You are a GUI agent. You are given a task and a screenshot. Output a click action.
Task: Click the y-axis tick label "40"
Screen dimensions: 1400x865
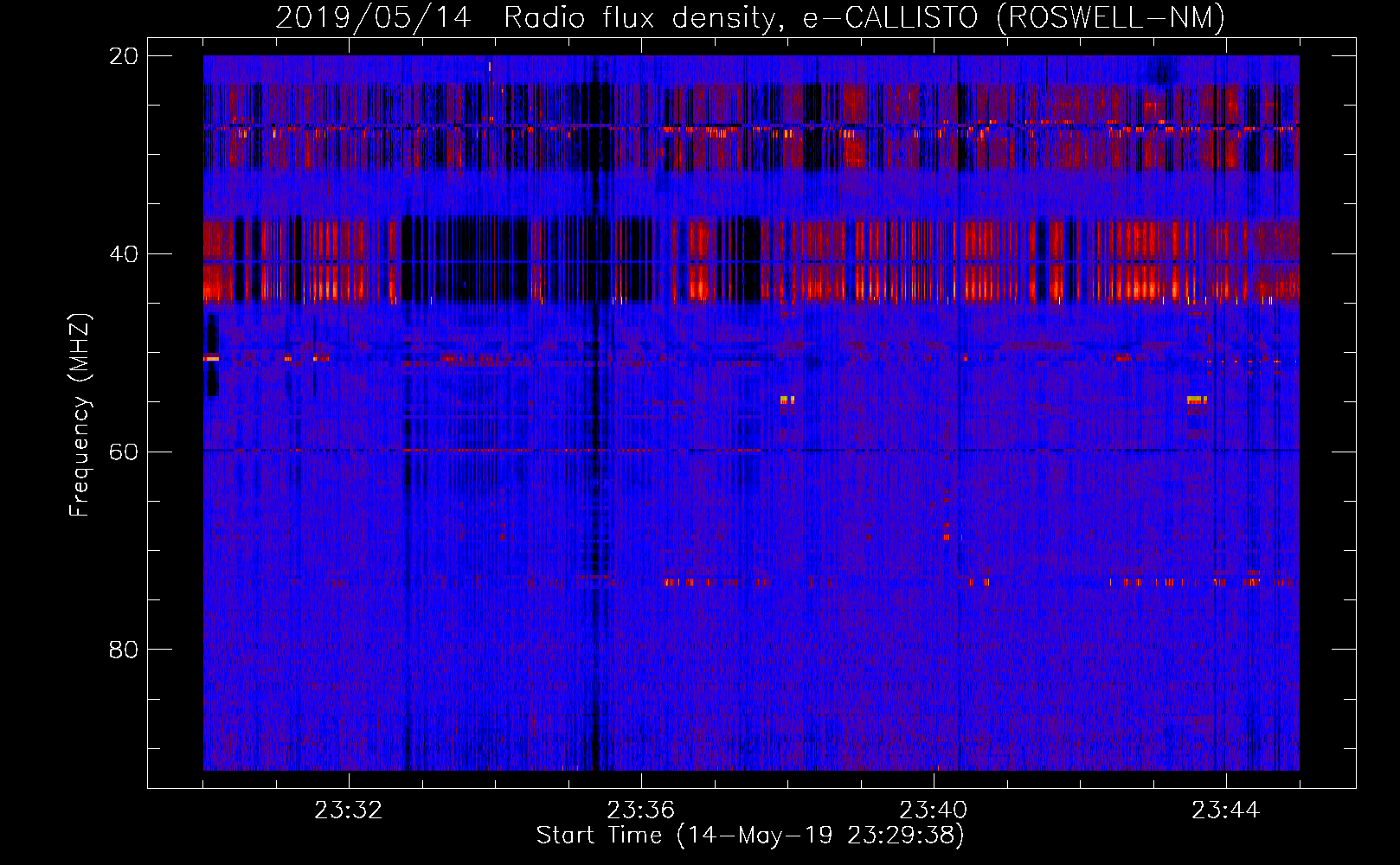click(x=124, y=254)
